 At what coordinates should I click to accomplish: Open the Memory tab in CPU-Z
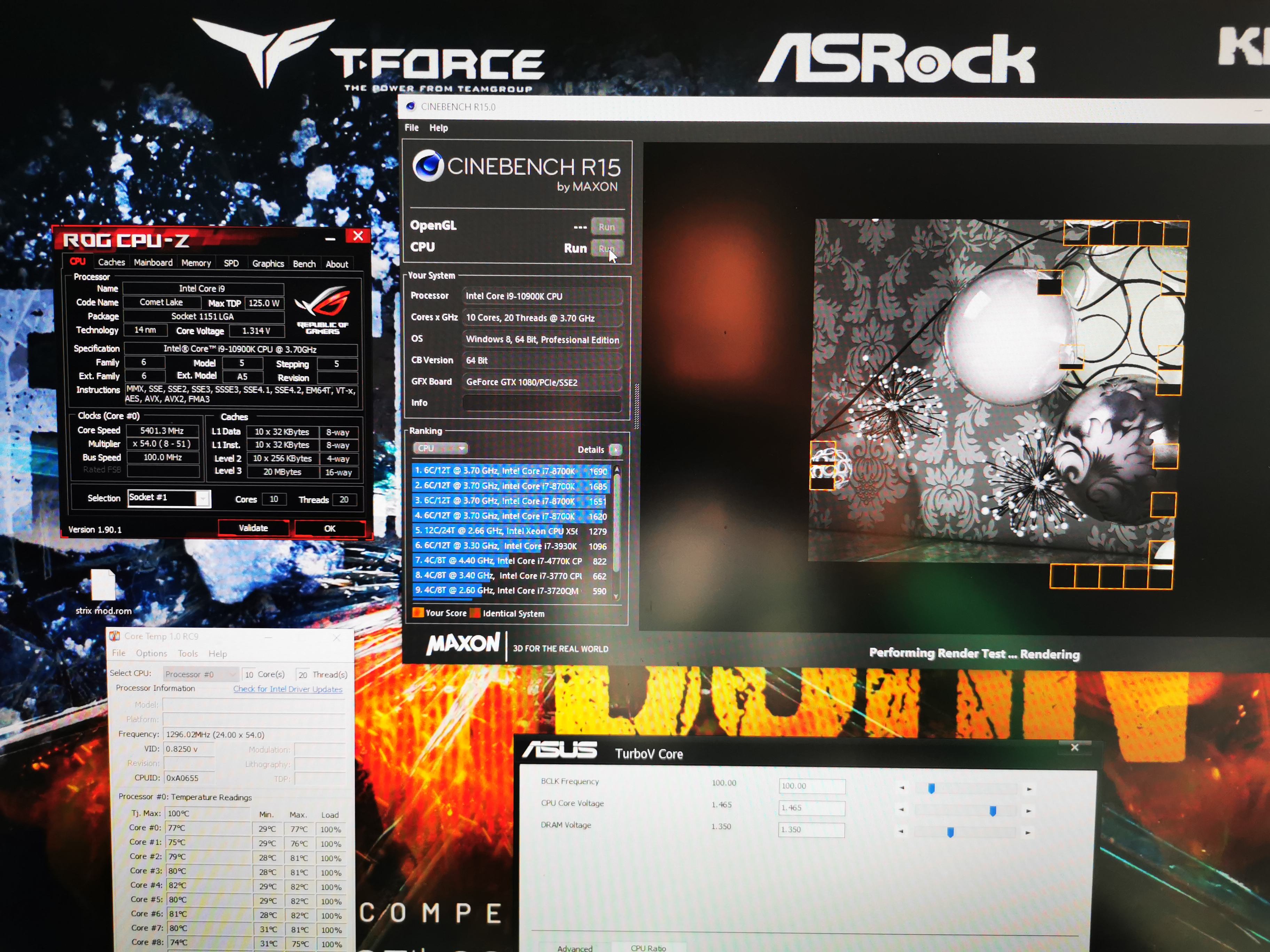pos(196,263)
